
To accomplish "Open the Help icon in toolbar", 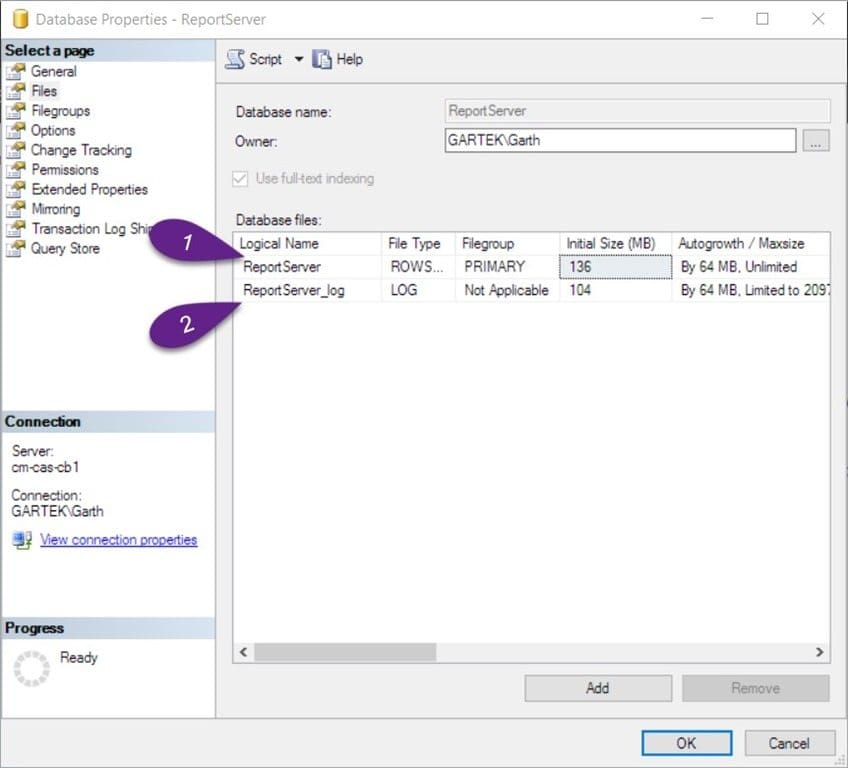I will [321, 59].
